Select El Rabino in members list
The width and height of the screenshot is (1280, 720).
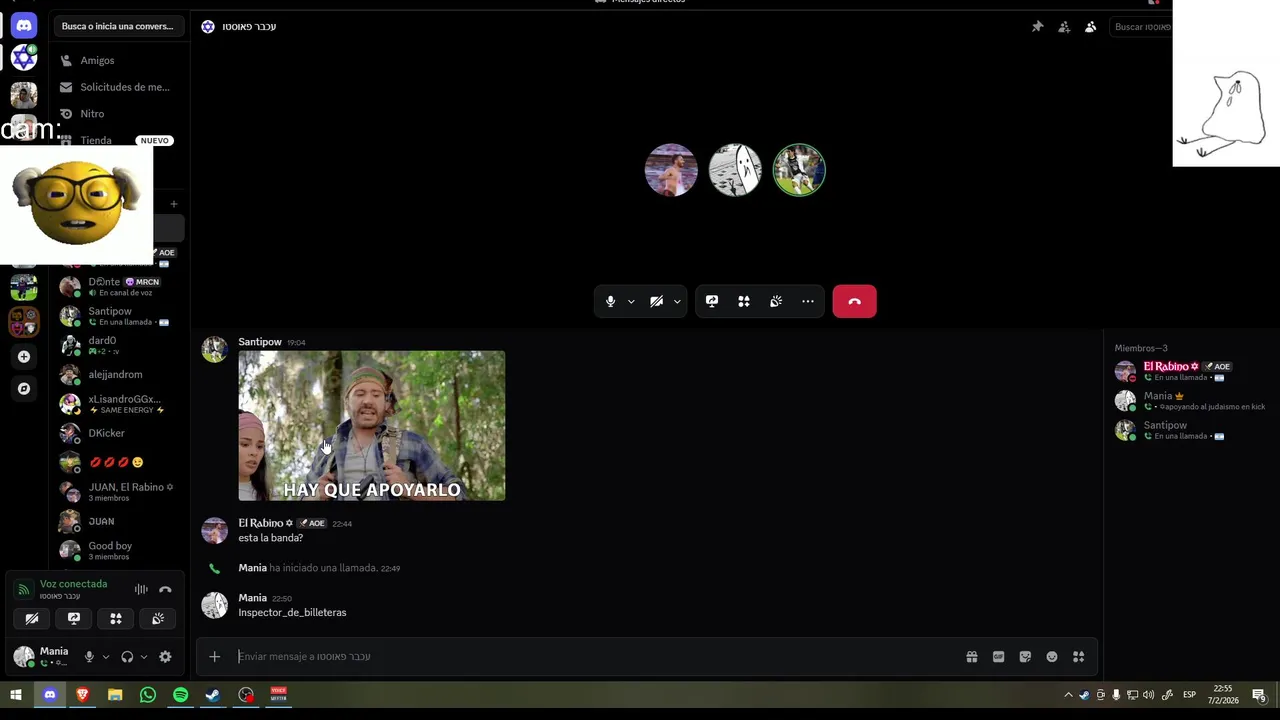(1190, 371)
